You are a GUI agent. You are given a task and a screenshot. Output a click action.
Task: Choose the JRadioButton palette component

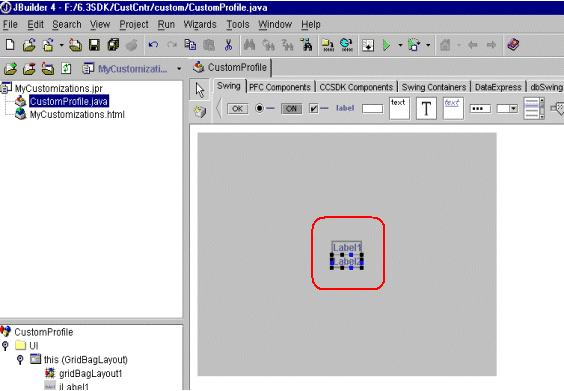[x=264, y=108]
